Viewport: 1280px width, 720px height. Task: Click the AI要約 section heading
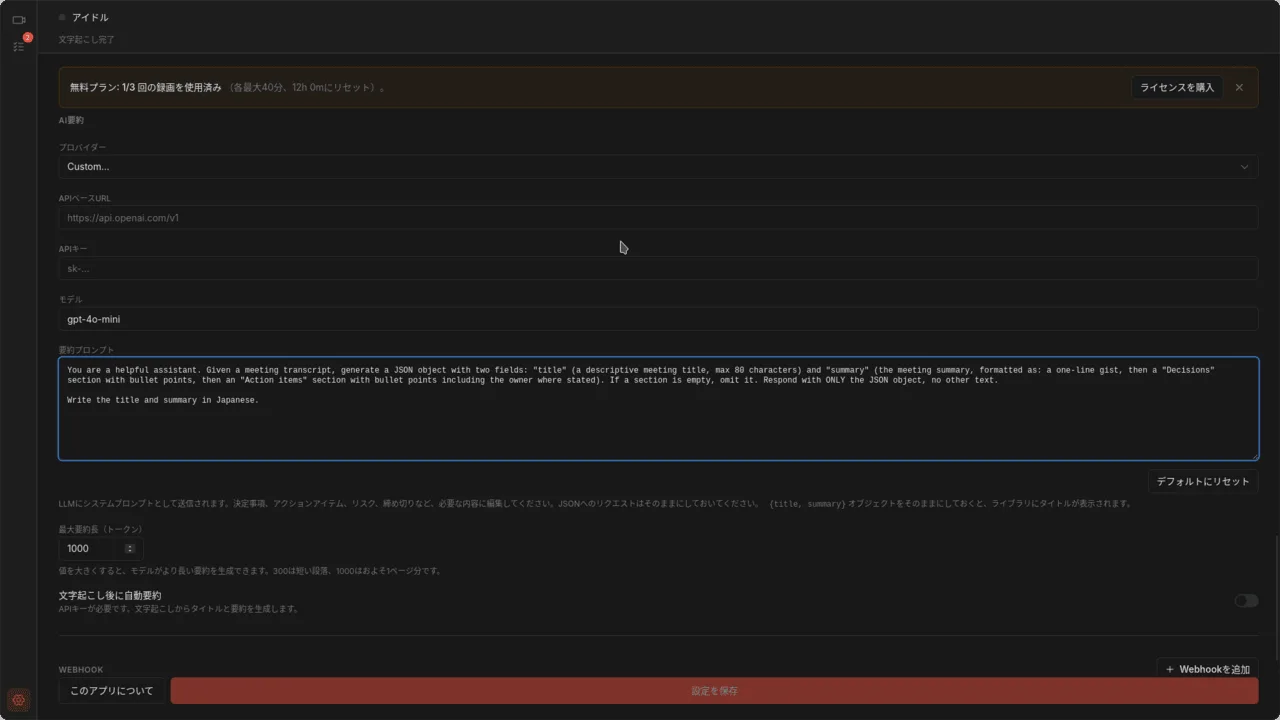pos(71,120)
